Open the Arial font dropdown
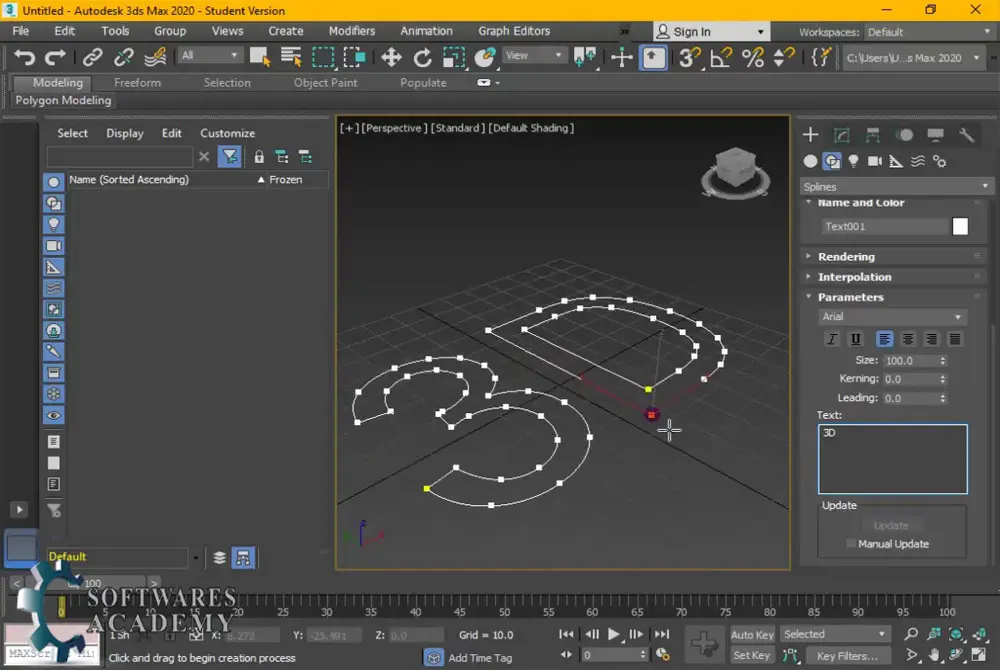This screenshot has height=670, width=1000. 892,317
